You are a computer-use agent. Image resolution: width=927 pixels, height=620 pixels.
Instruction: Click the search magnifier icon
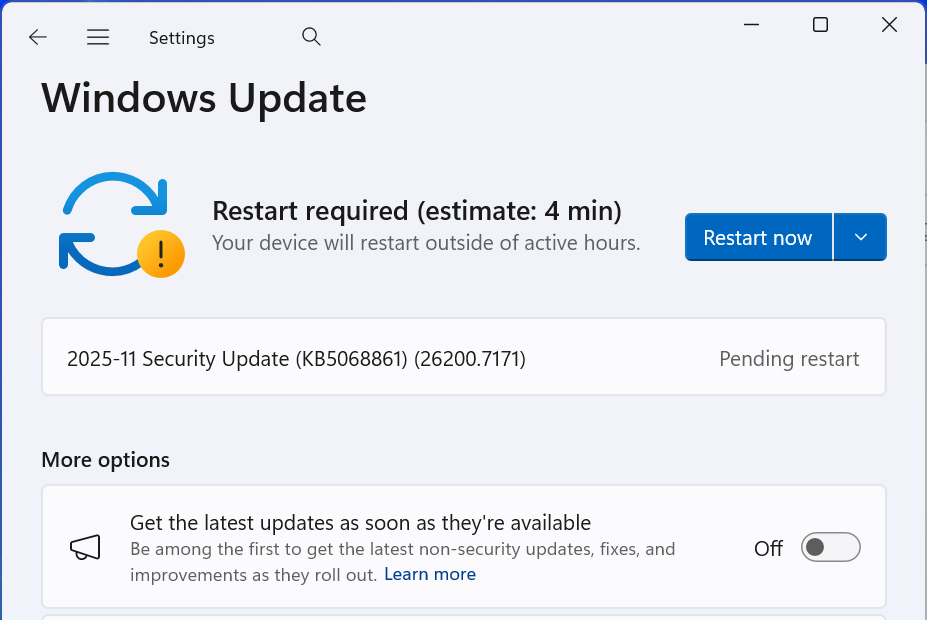pos(311,37)
